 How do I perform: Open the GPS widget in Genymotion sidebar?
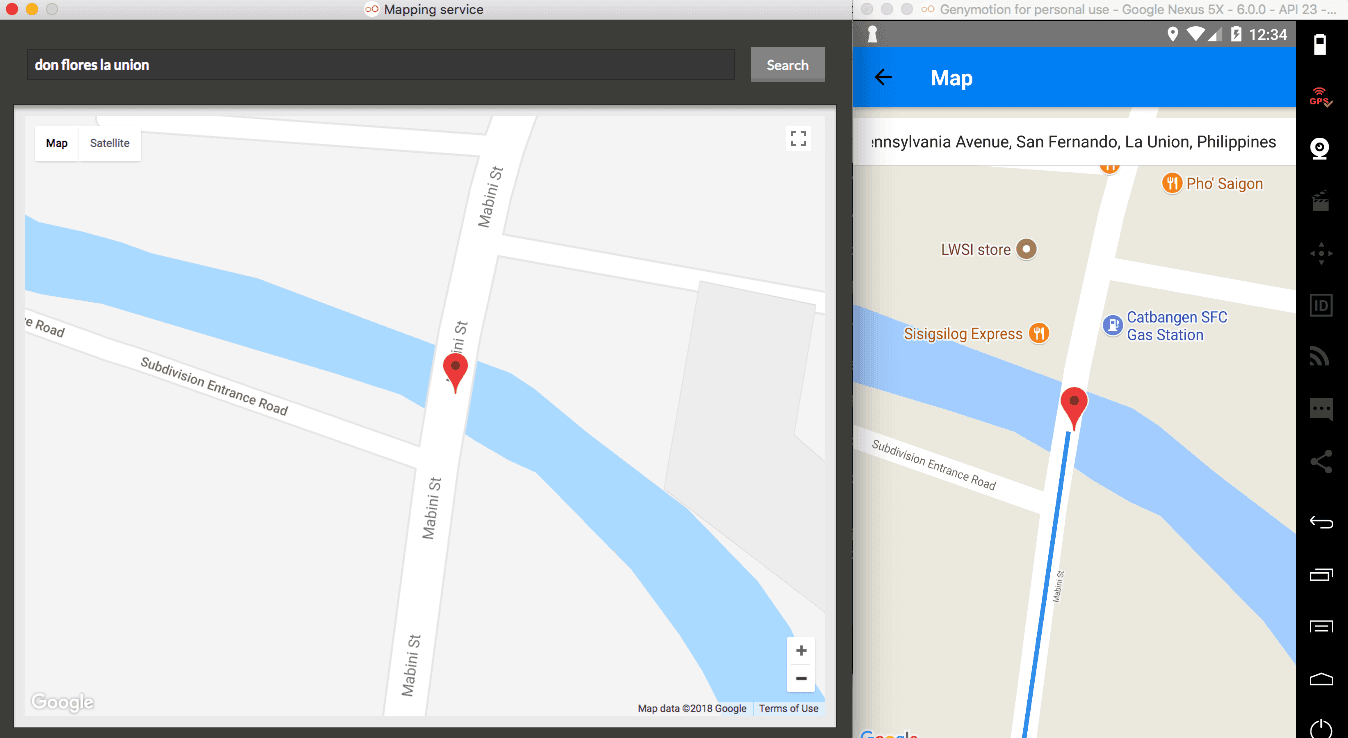1320,97
